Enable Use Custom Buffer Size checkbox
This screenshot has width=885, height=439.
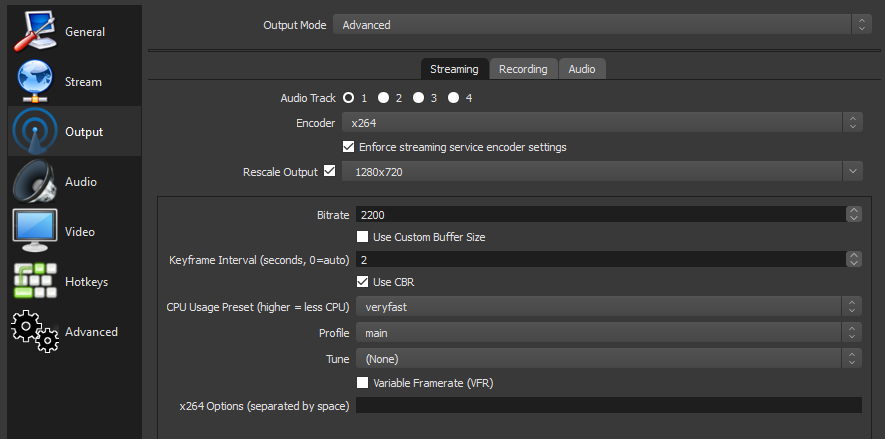[363, 237]
